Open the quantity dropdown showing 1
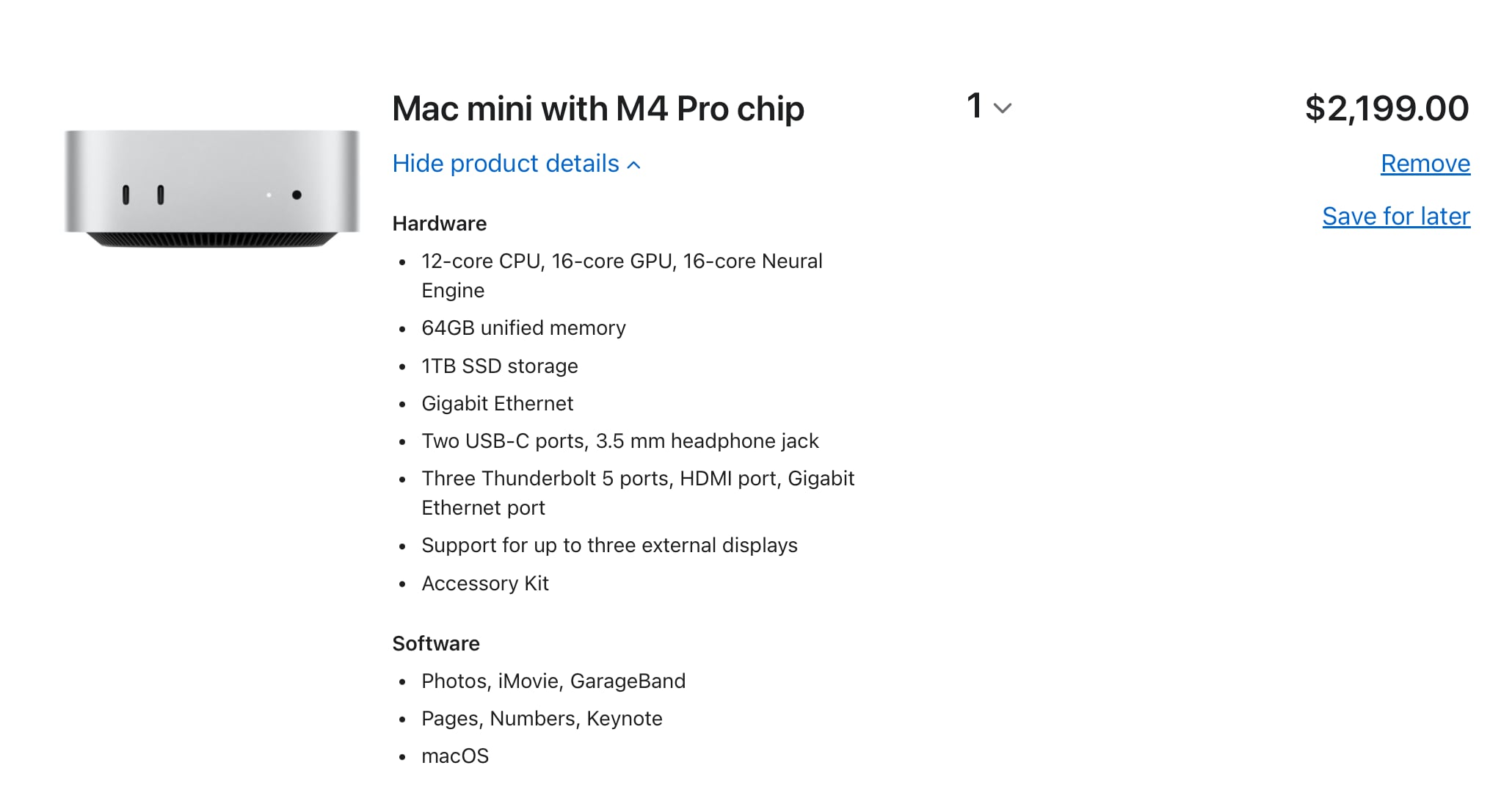1512x793 pixels. 989,107
